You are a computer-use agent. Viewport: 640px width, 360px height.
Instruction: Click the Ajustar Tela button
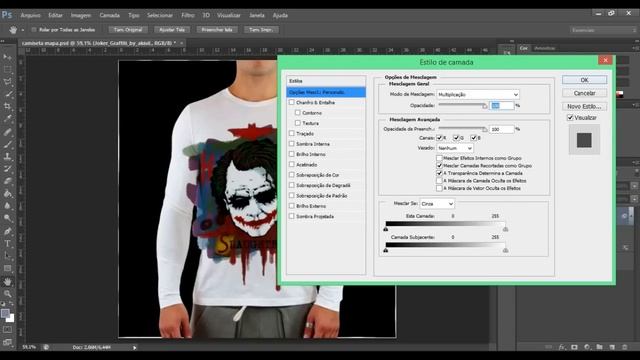[x=172, y=30]
